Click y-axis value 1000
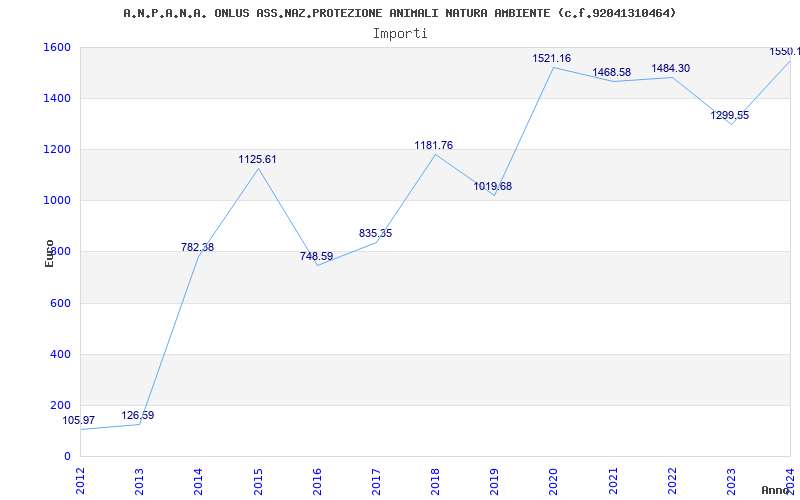The image size is (800, 500). pyautogui.click(x=57, y=201)
